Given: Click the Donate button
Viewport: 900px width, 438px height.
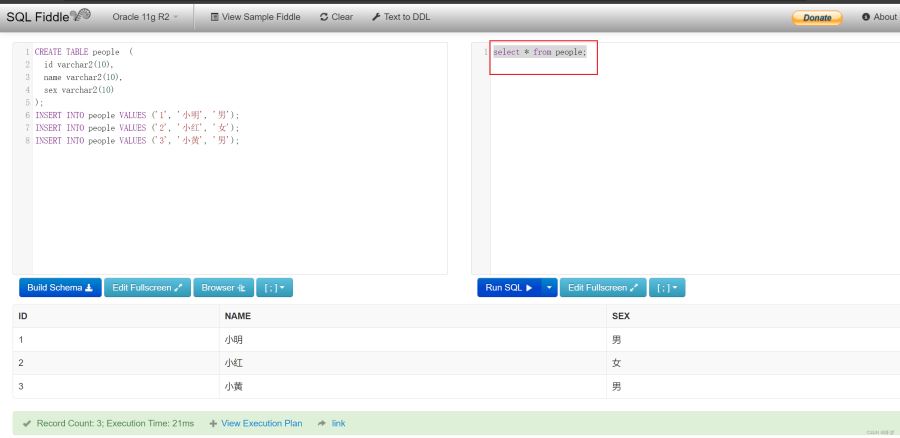Looking at the screenshot, I should tap(817, 18).
